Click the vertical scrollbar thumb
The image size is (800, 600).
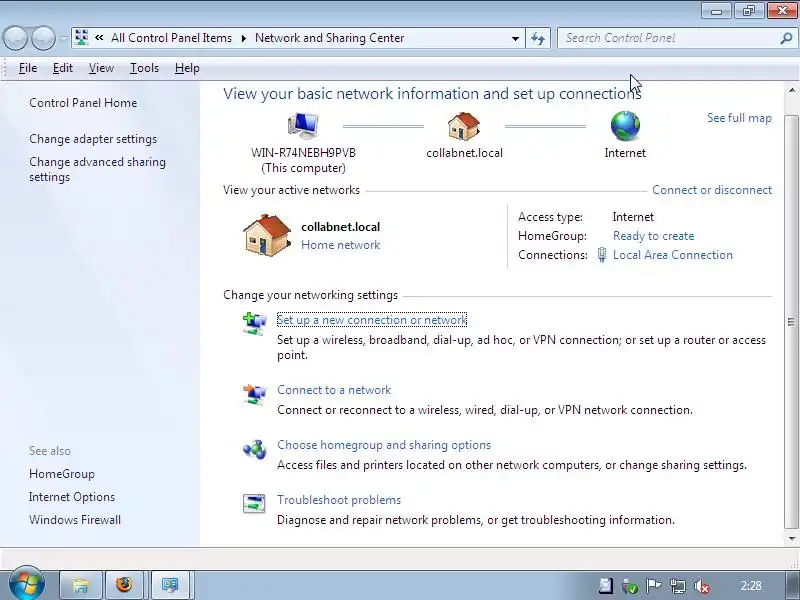pos(791,321)
